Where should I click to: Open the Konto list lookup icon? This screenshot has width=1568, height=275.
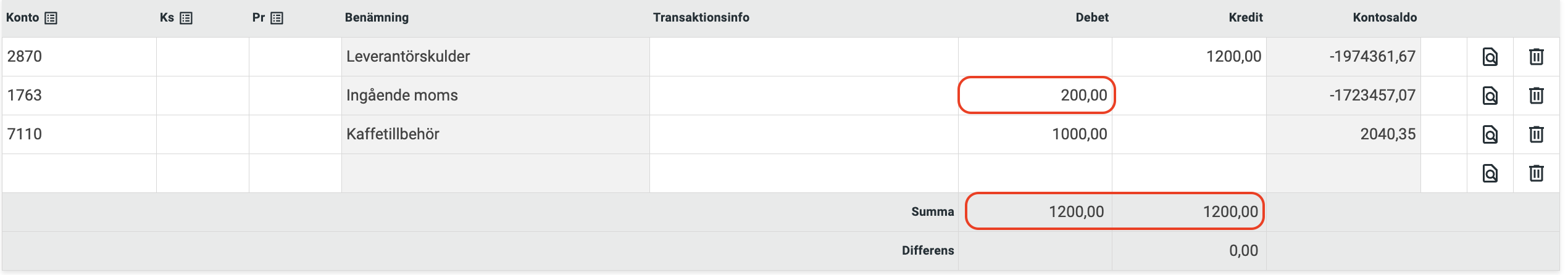click(x=51, y=18)
